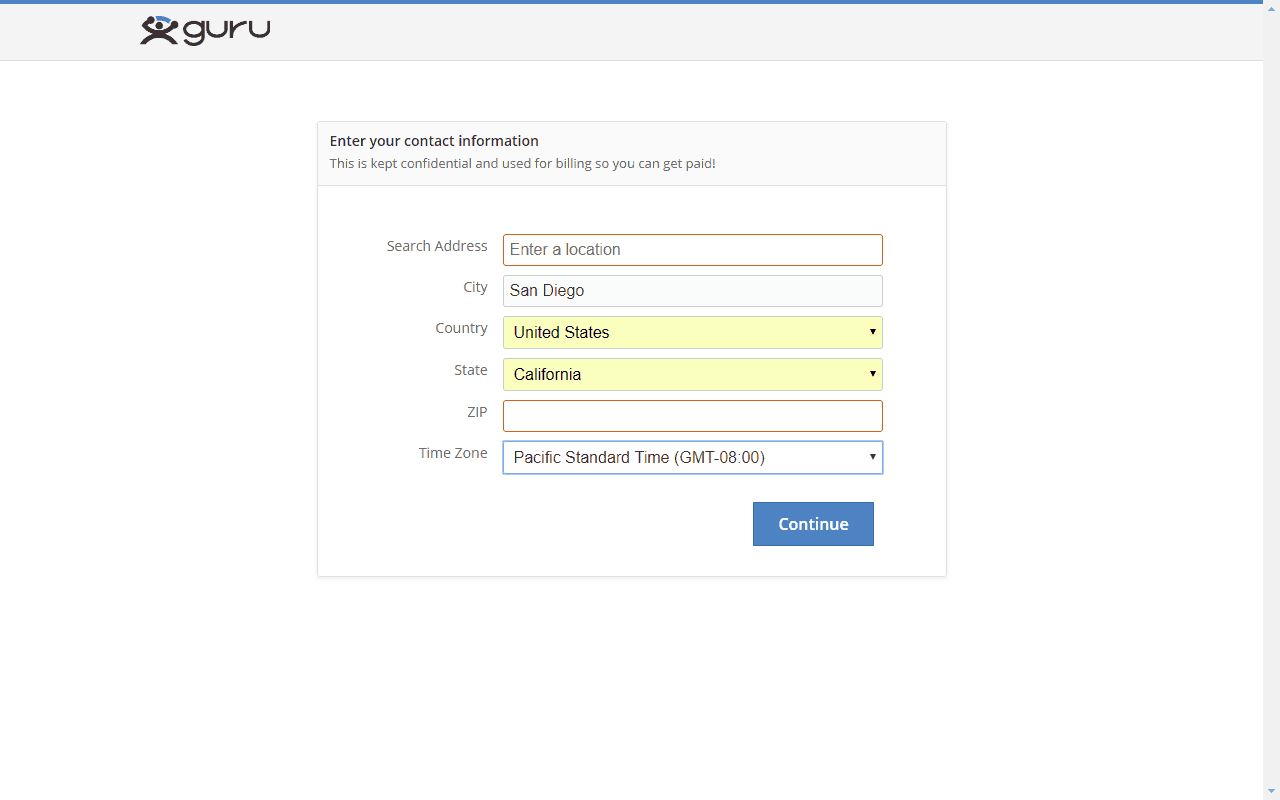The image size is (1280, 800).
Task: Open the Time Zone dropdown list
Action: pos(693,457)
